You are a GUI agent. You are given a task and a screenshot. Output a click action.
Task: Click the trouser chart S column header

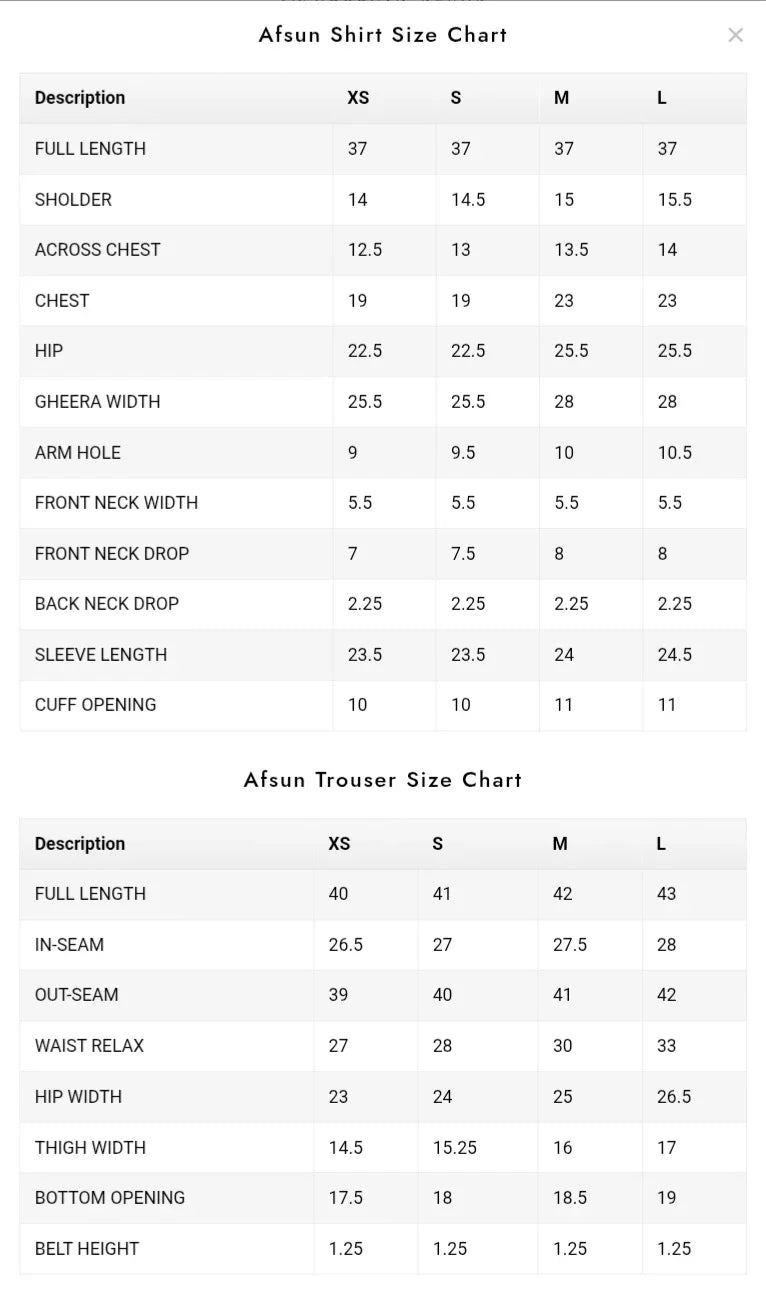[x=437, y=844]
